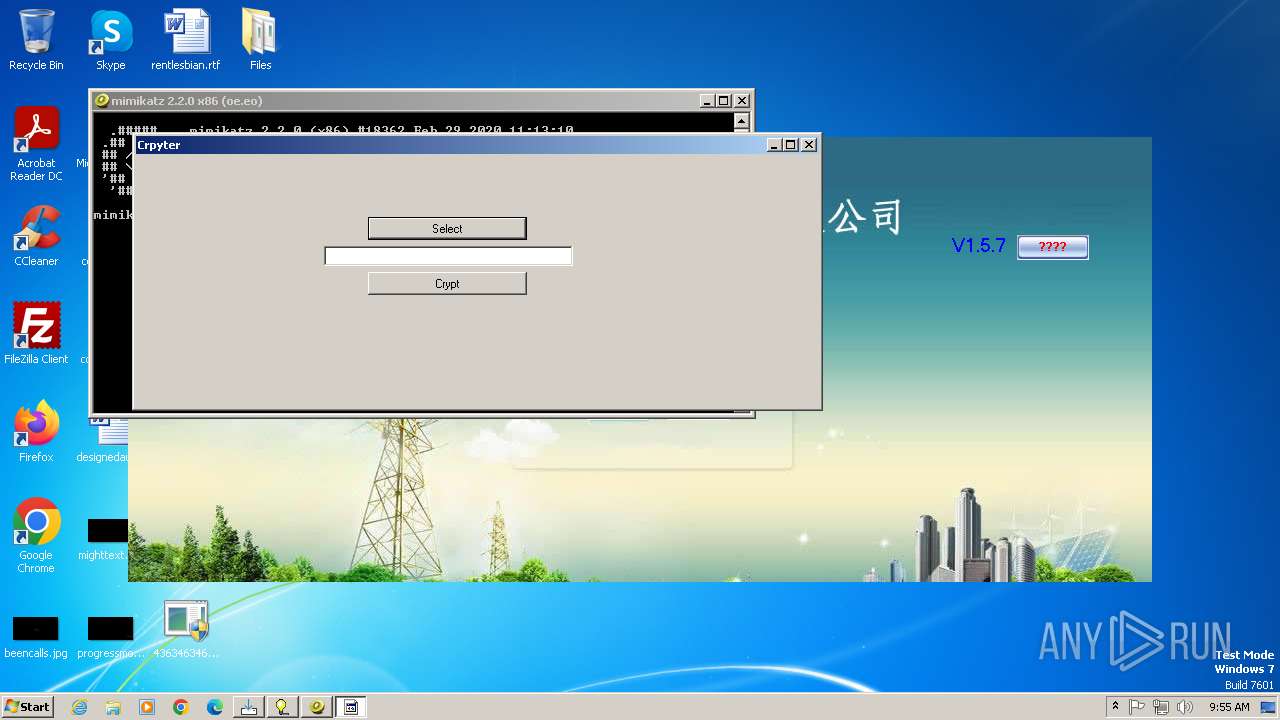Click the mimikatz window title bar
The height and width of the screenshot is (720, 1280).
pyautogui.click(x=400, y=101)
